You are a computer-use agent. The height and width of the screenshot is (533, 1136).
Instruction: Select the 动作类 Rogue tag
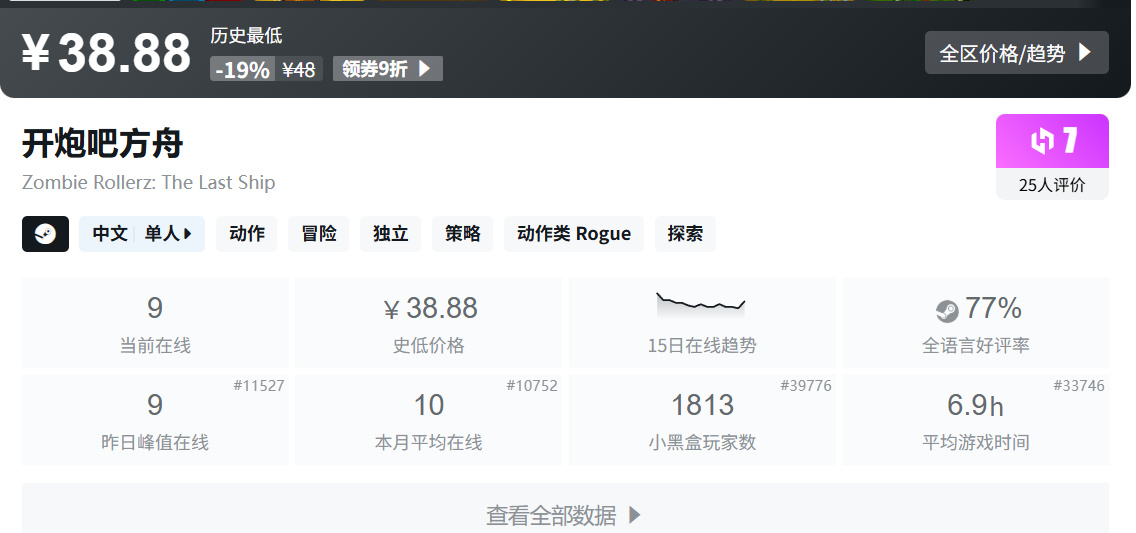(x=574, y=234)
